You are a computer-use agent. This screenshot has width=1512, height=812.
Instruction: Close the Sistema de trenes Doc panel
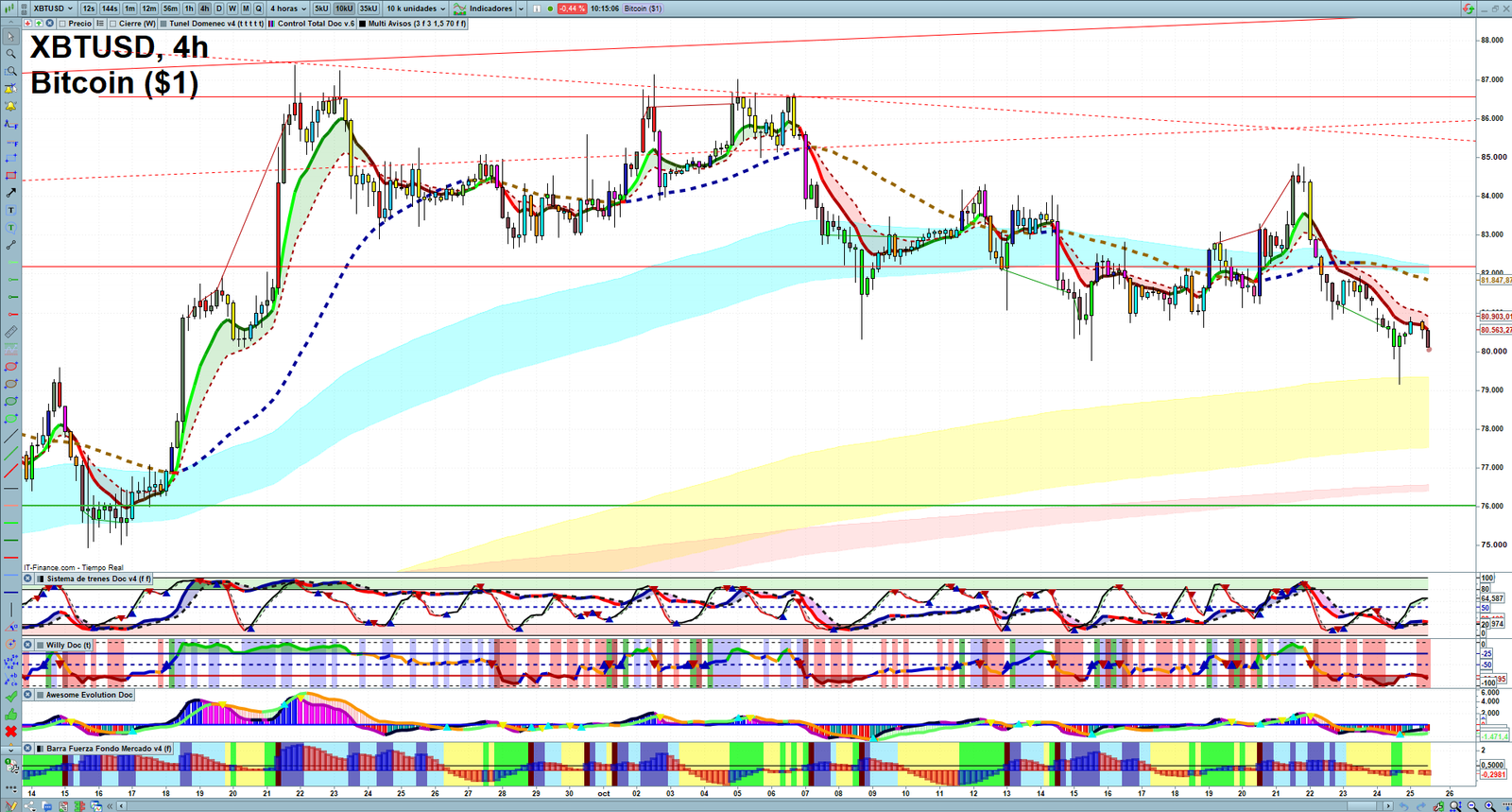point(27,579)
